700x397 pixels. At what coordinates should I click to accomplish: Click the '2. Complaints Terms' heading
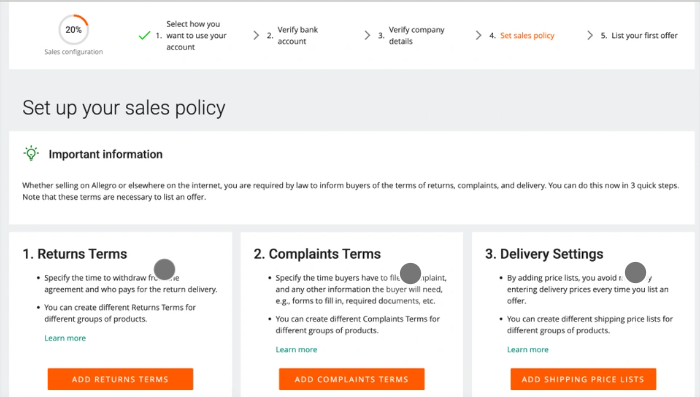(x=317, y=254)
